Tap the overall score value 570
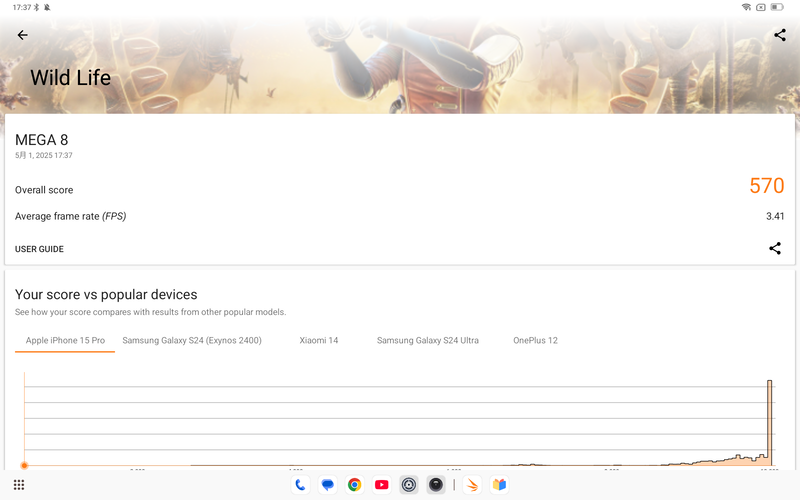 766,186
